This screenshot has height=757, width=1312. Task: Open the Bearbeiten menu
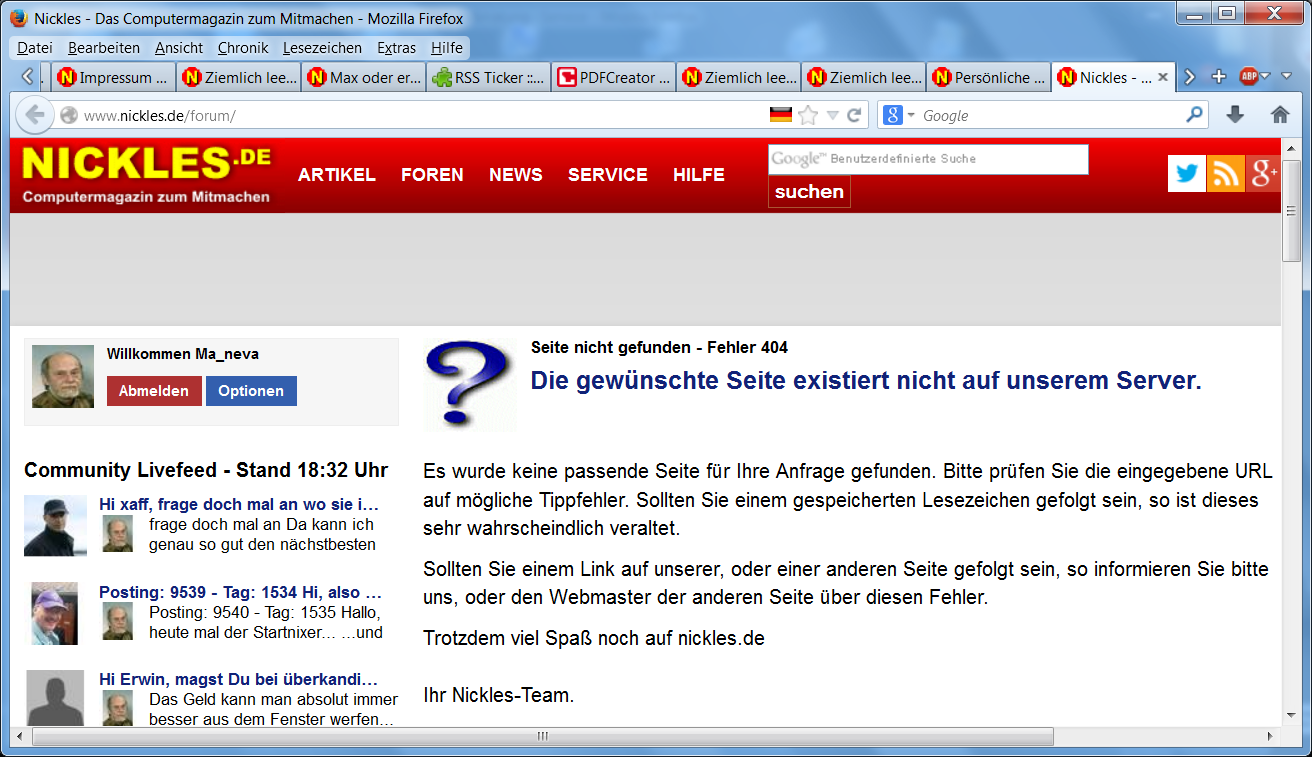(x=104, y=48)
